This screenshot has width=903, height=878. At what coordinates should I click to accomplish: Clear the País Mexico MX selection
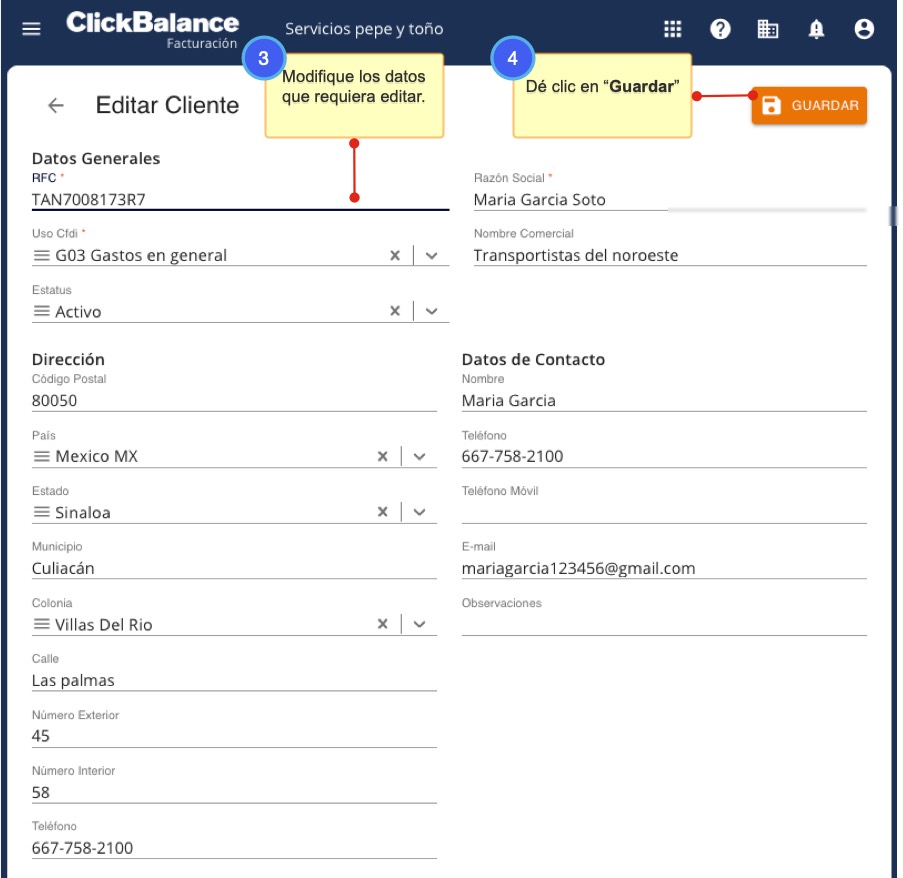(x=382, y=457)
